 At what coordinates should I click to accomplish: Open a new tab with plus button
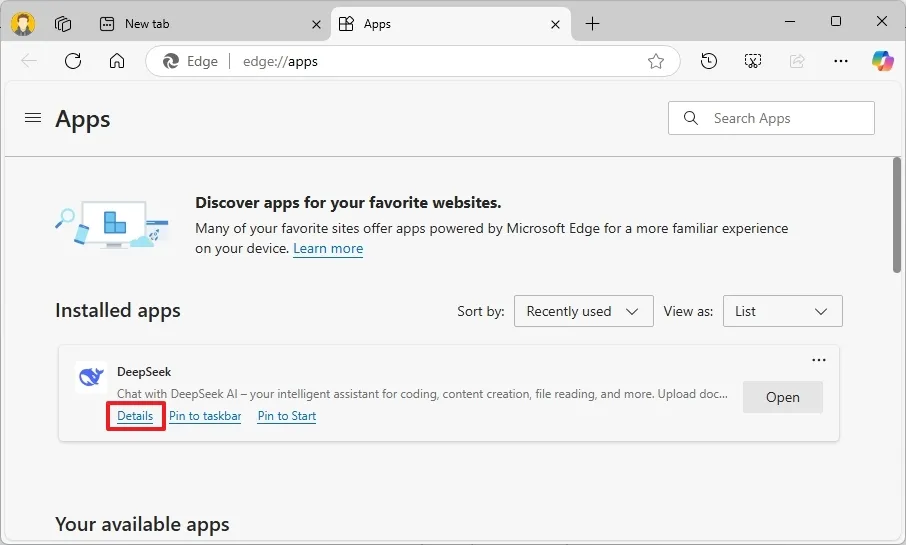[x=592, y=24]
